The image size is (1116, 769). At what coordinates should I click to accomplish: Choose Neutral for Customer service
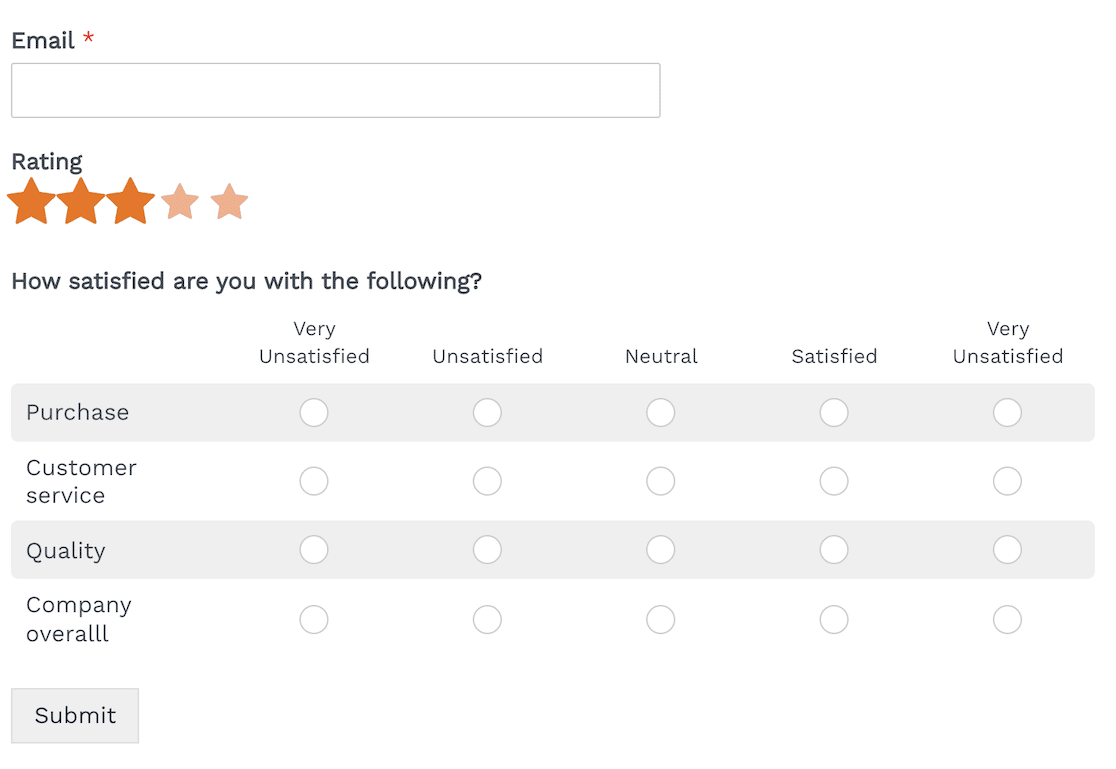[660, 481]
